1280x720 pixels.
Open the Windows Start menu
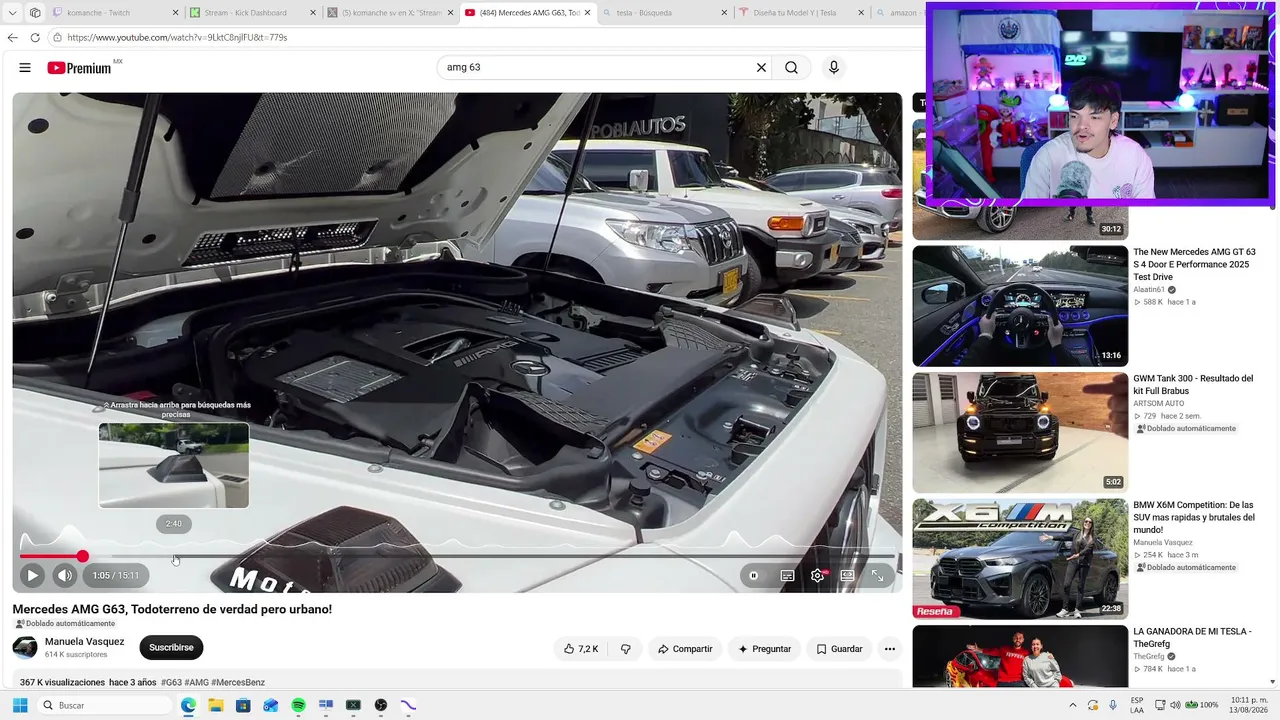pos(19,705)
